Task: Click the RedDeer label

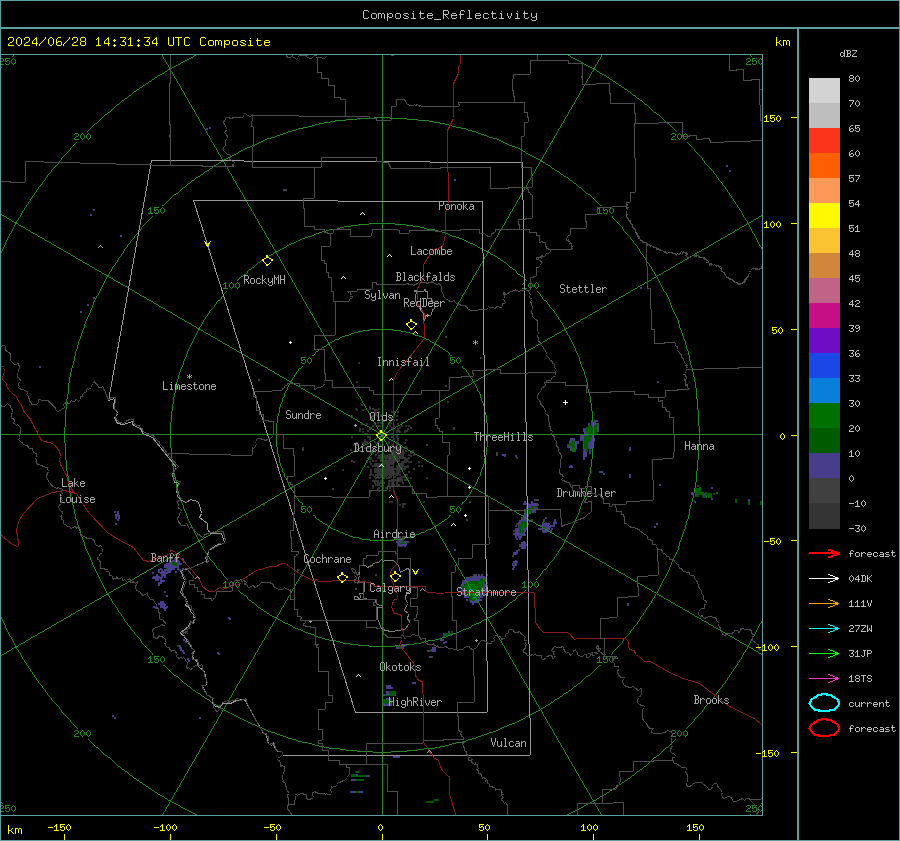Action: click(424, 303)
